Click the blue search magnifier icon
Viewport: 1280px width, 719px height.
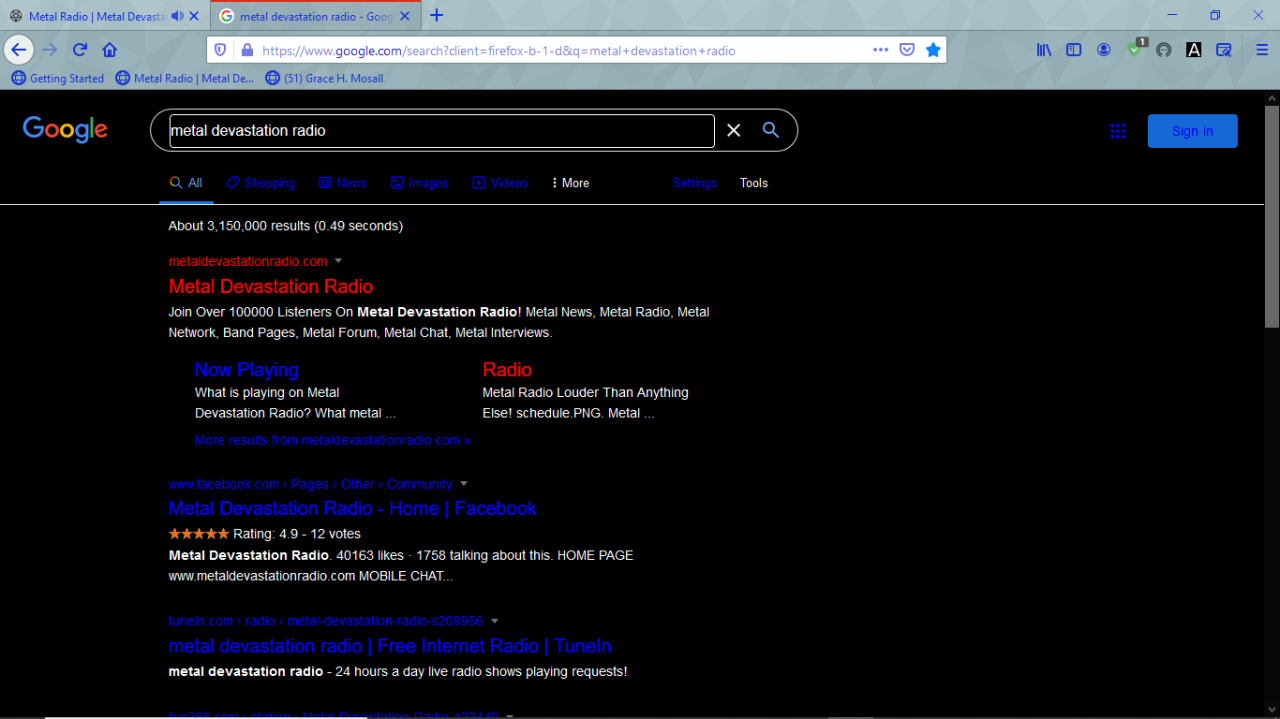coord(771,130)
